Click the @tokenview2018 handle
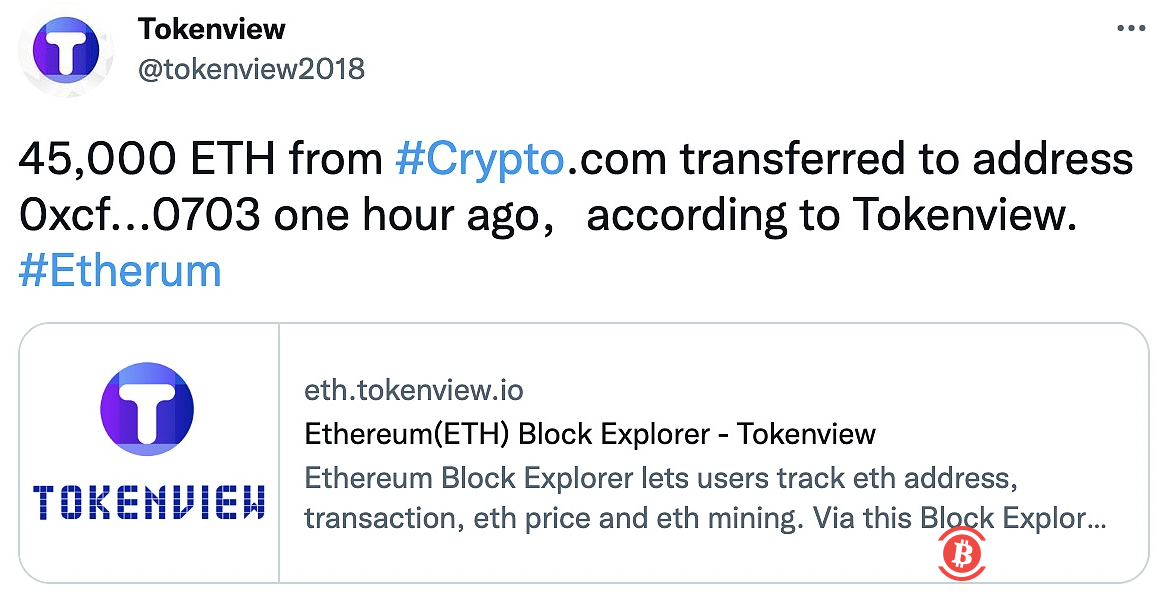 pos(252,69)
